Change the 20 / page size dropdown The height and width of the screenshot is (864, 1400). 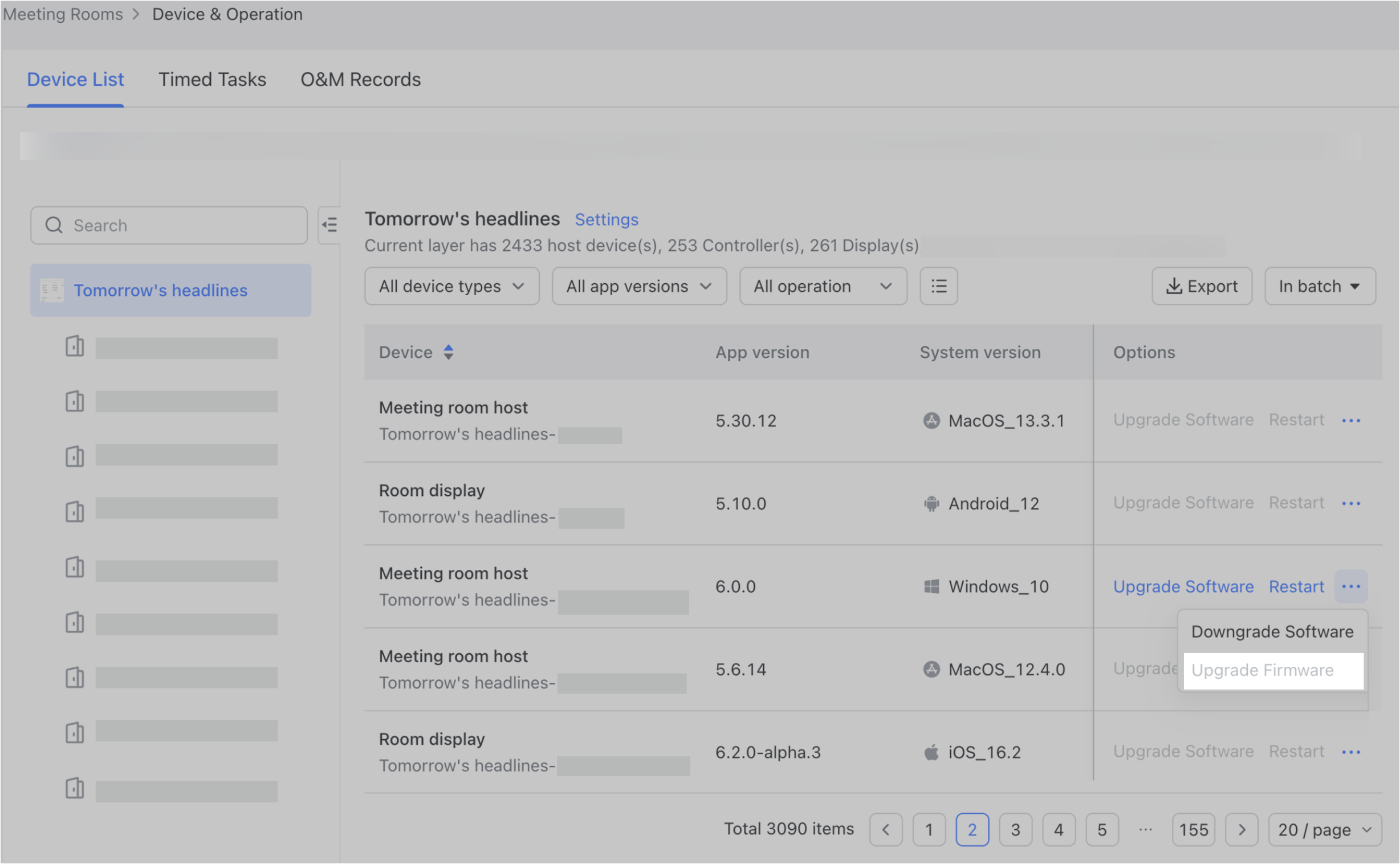tap(1325, 830)
